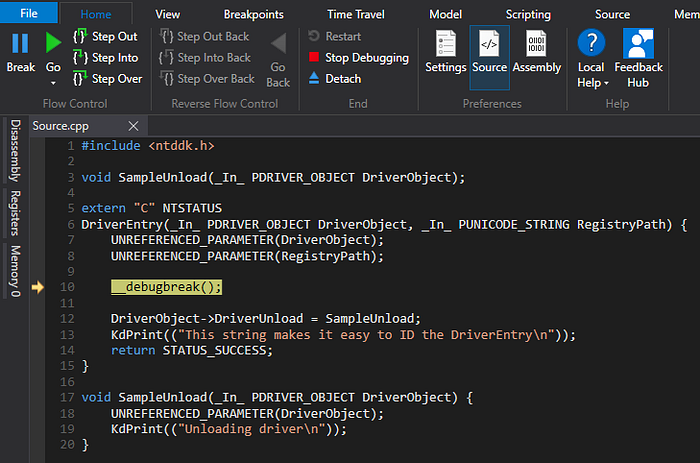Click the Step Out icon
700x463 pixels.
80,37
